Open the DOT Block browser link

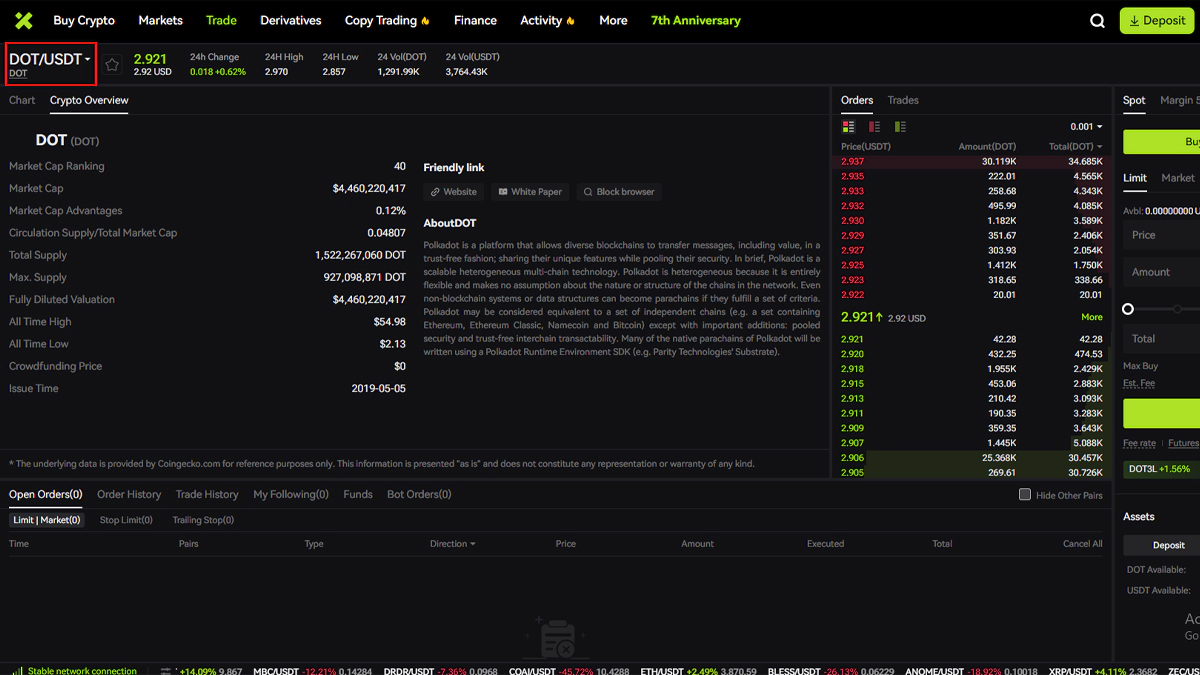pos(619,192)
